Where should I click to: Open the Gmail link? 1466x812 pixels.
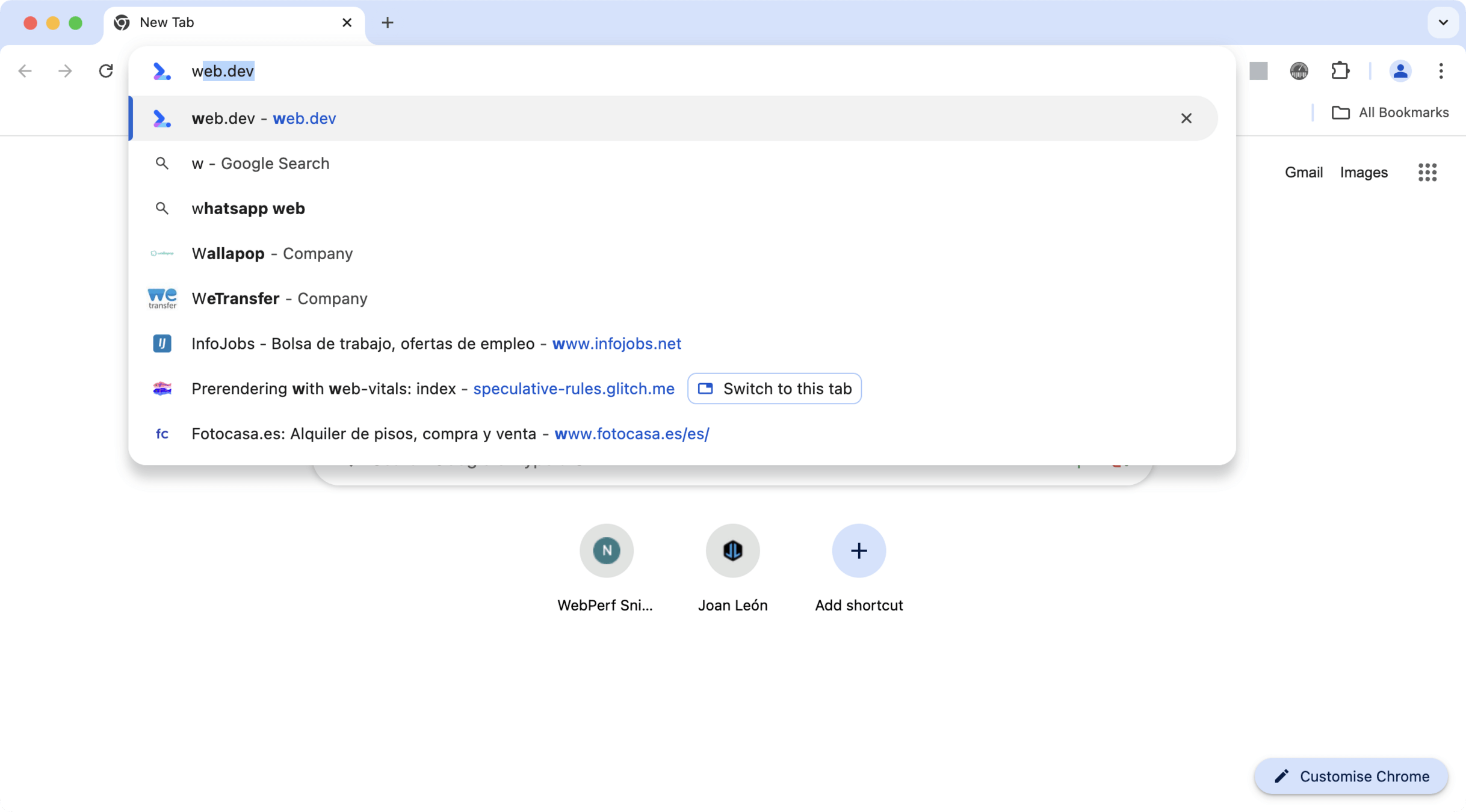(x=1304, y=173)
